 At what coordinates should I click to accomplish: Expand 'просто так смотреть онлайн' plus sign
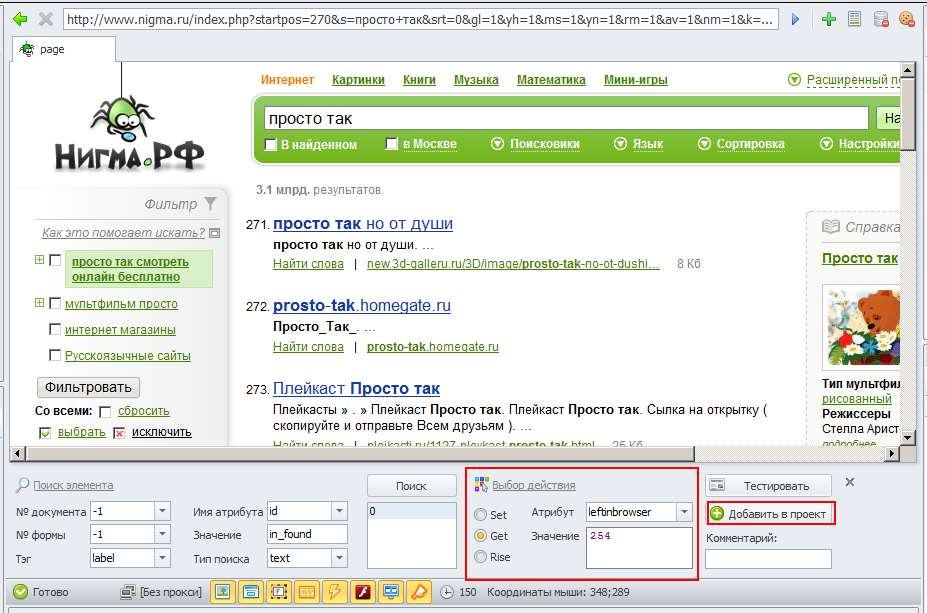tap(40, 260)
